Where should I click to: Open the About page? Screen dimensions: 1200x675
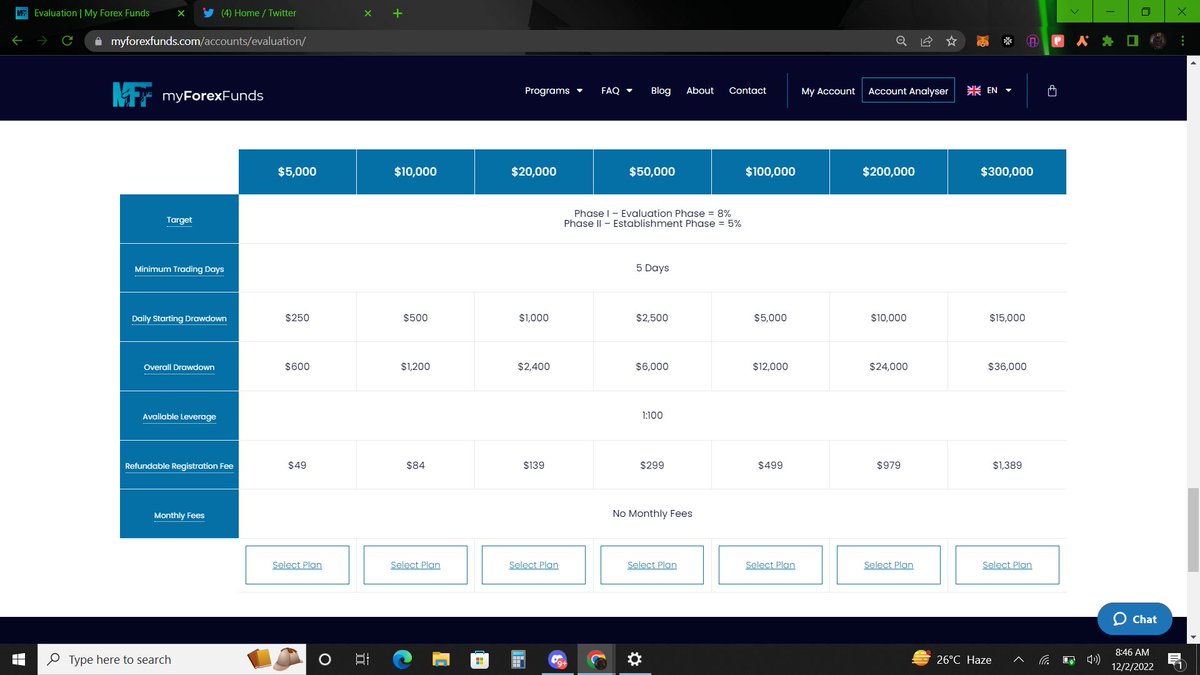700,90
